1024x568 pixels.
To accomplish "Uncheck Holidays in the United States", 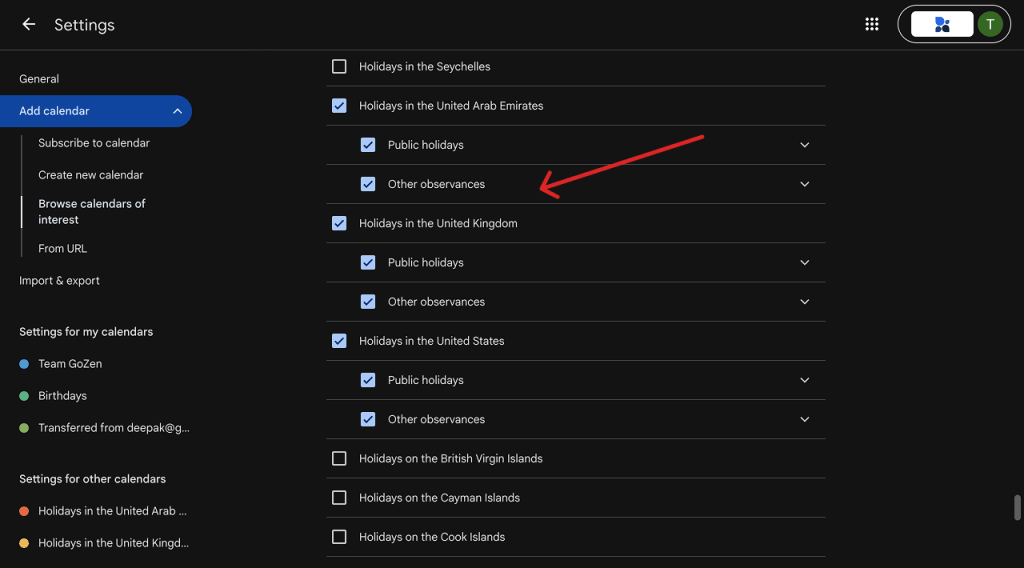I will 339,341.
